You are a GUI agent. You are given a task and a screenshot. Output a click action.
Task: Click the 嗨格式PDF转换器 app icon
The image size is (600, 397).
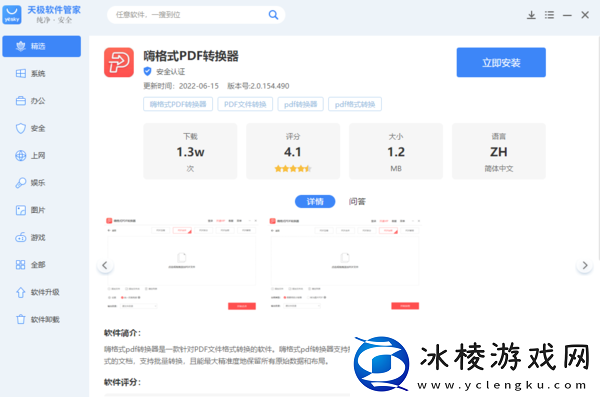tap(119, 62)
